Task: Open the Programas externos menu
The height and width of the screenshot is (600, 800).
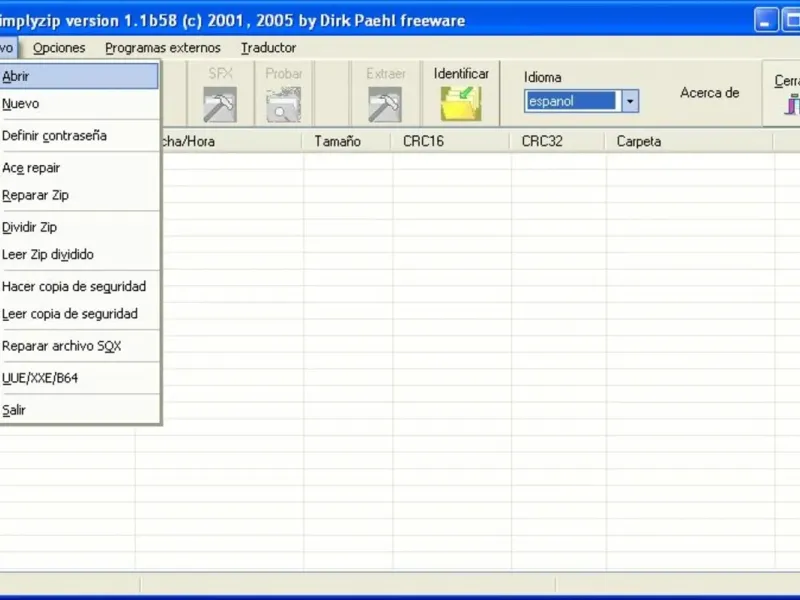Action: (x=163, y=48)
